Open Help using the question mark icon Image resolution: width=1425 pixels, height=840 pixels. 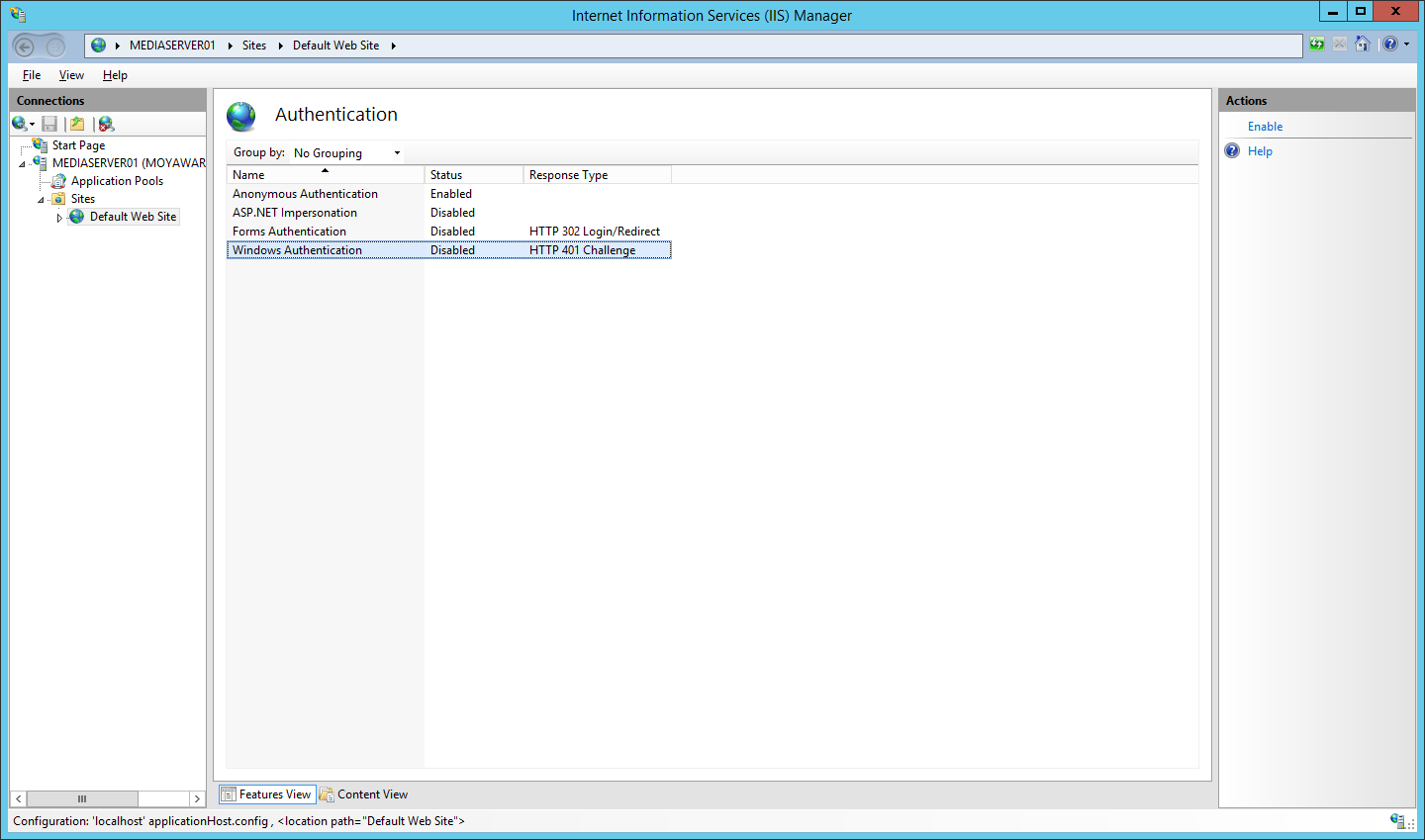click(1389, 45)
